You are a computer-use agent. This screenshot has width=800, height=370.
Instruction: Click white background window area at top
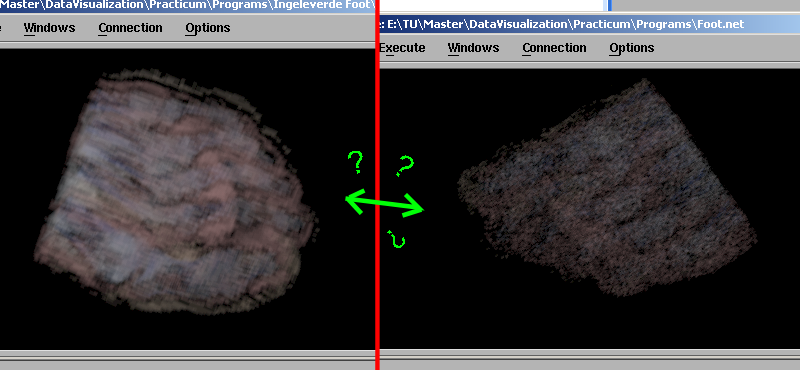[492, 5]
